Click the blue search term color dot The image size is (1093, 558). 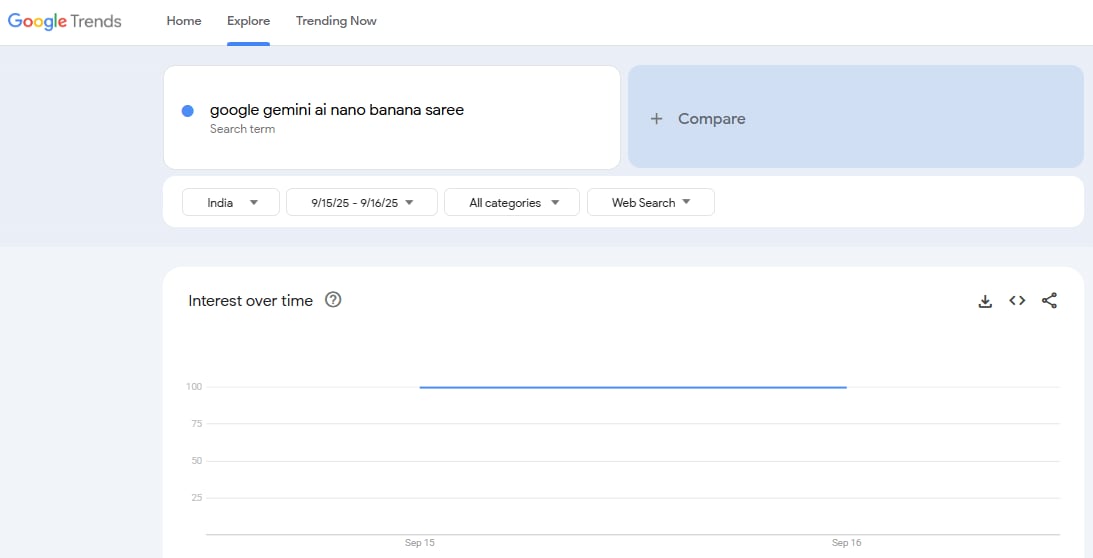188,111
